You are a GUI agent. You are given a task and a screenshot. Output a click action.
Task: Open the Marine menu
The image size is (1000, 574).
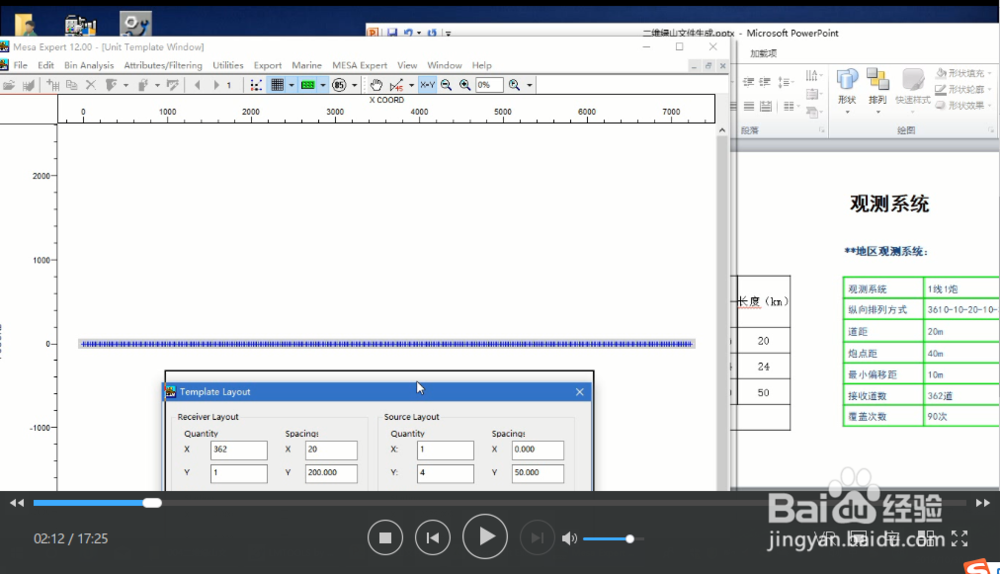[307, 65]
